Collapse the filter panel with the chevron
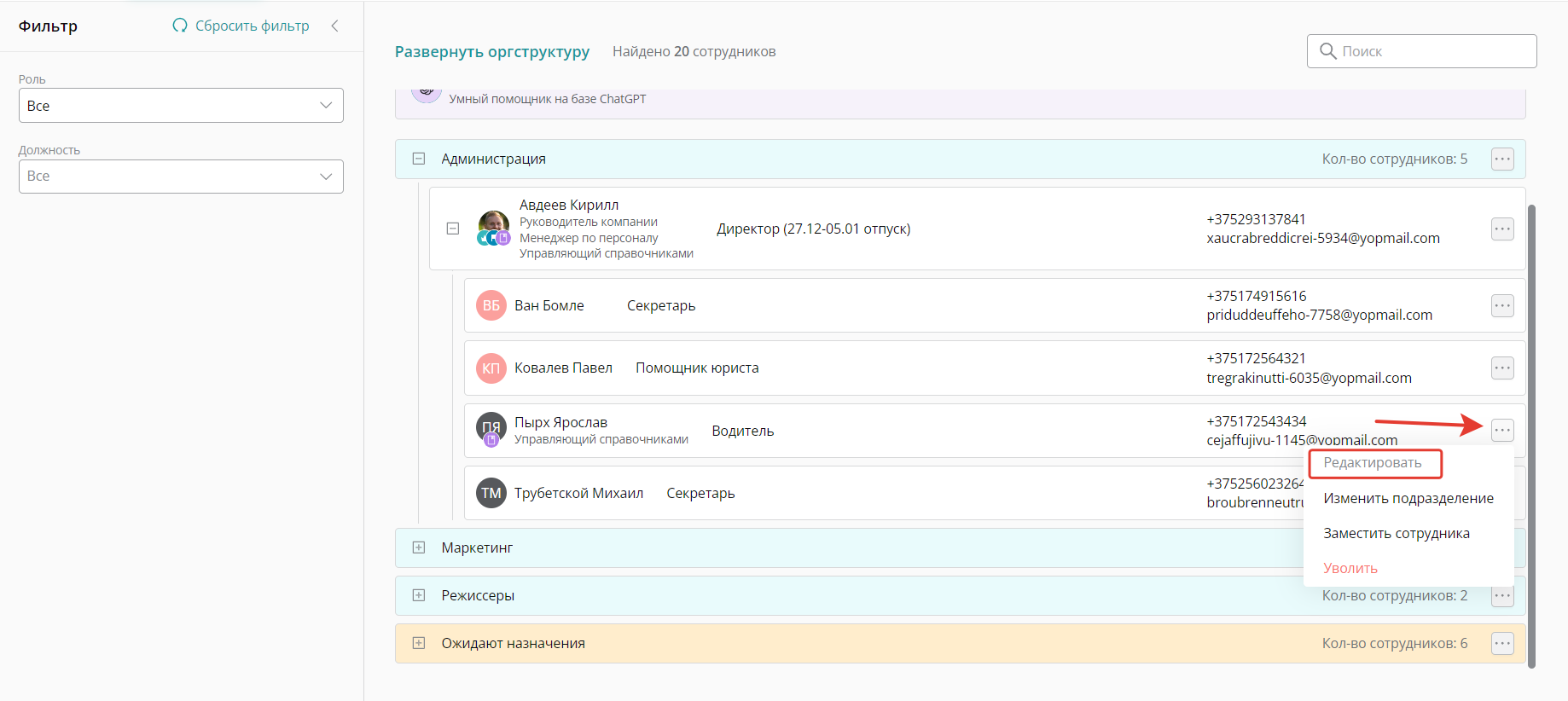The width and height of the screenshot is (1568, 701). coord(334,26)
